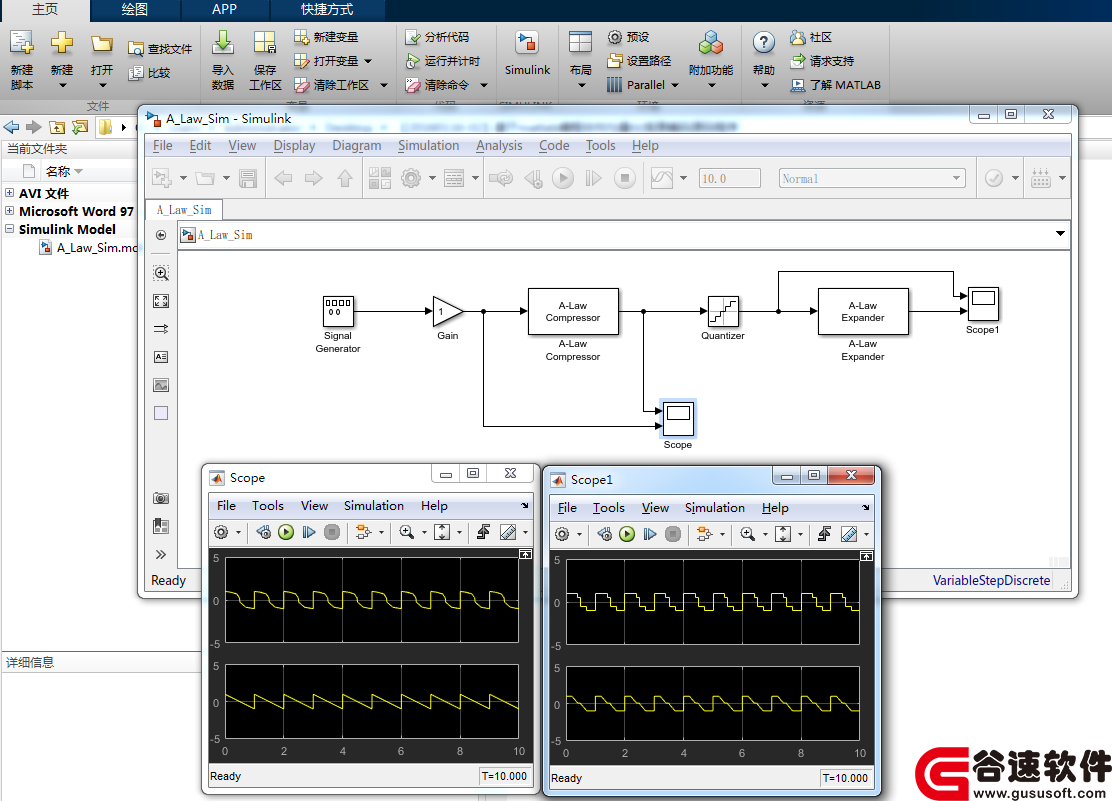Image resolution: width=1112 pixels, height=801 pixels.
Task: Open the 社区 (Community) link
Action: (811, 37)
